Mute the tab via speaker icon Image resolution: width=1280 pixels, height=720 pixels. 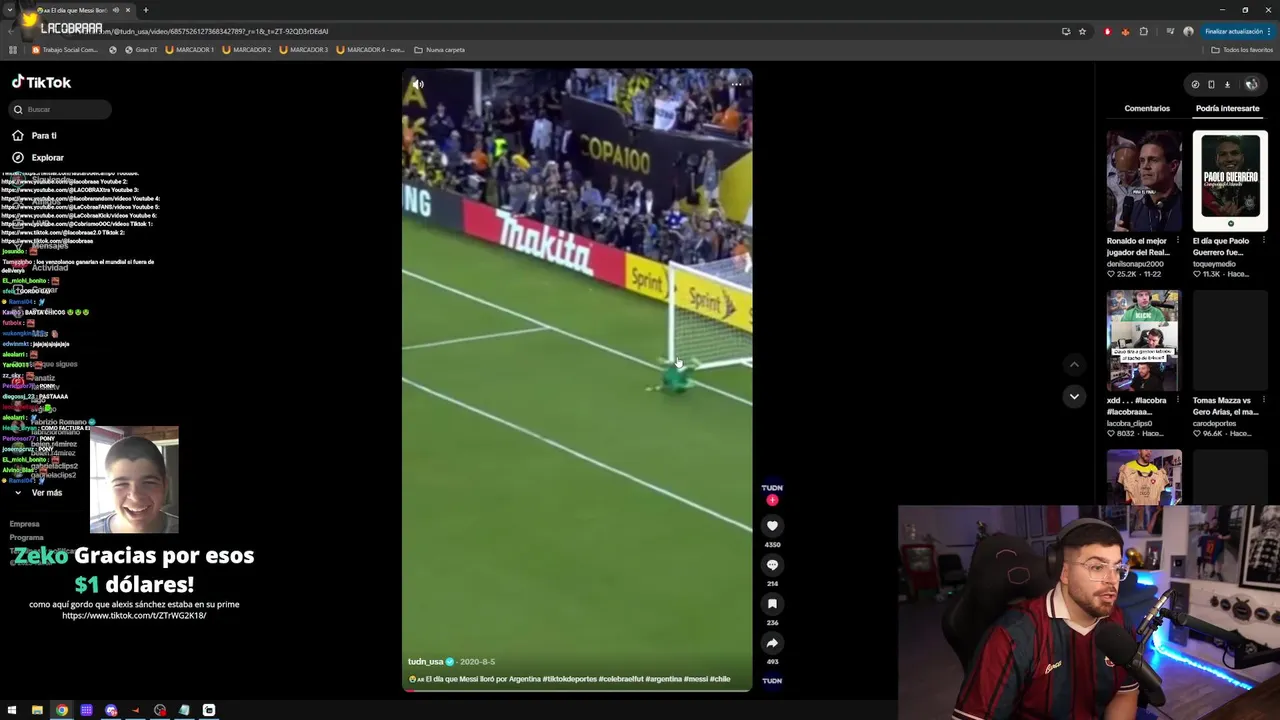116,10
